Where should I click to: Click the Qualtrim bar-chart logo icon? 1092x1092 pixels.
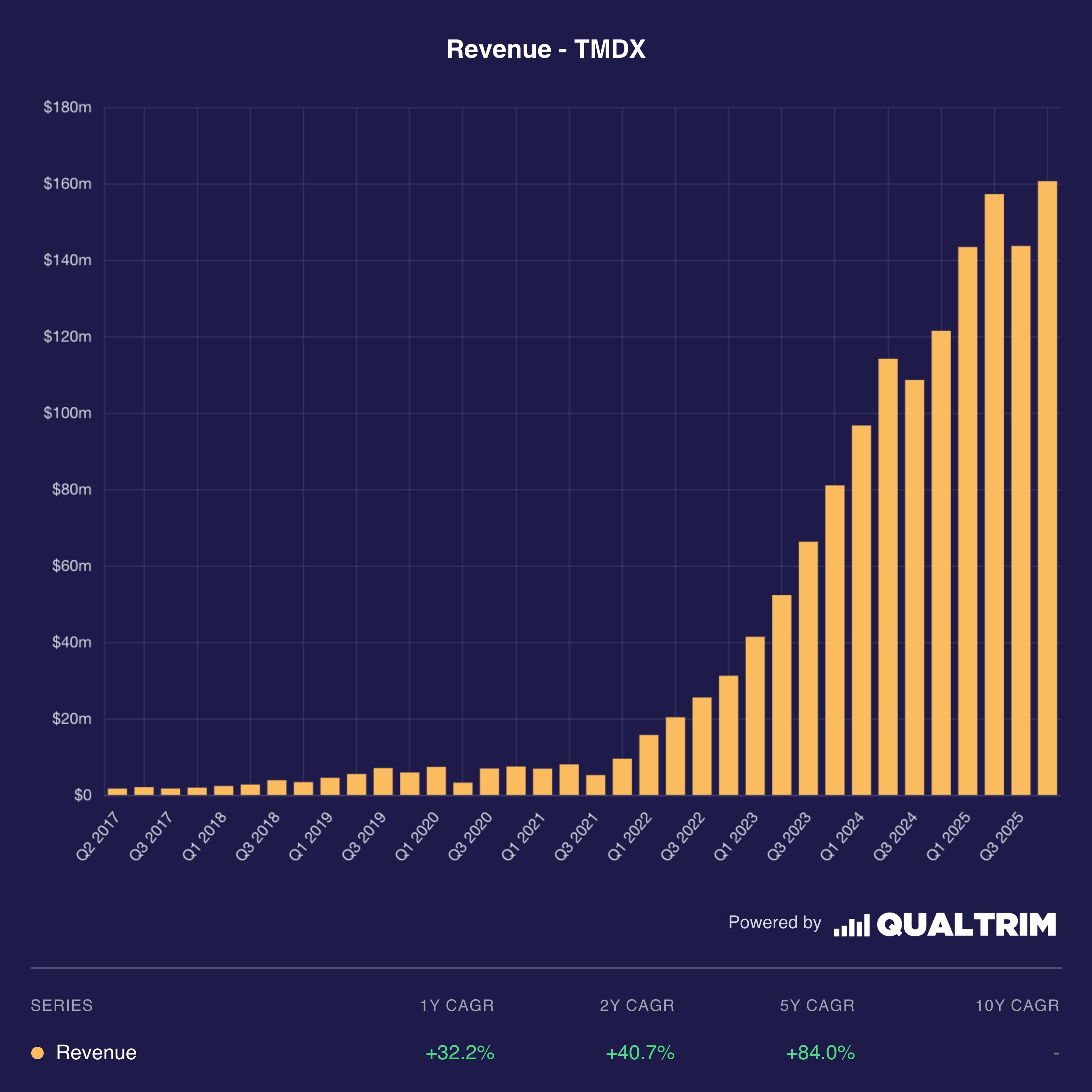point(851,925)
